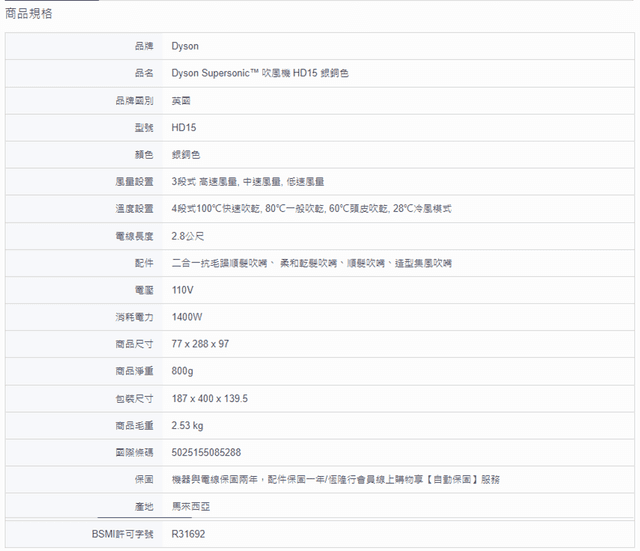
Task: Click the 溫度設置 4段式 temperature description
Action: [312, 208]
